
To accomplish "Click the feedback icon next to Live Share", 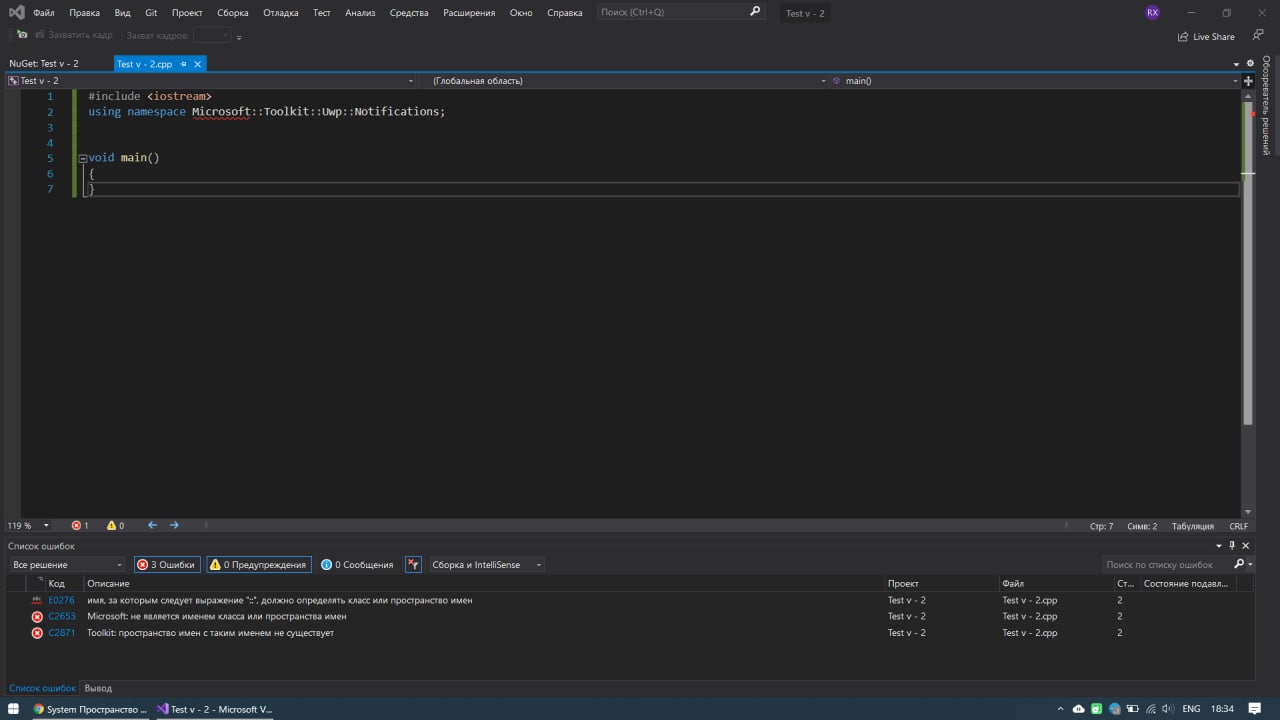I will pos(1258,35).
